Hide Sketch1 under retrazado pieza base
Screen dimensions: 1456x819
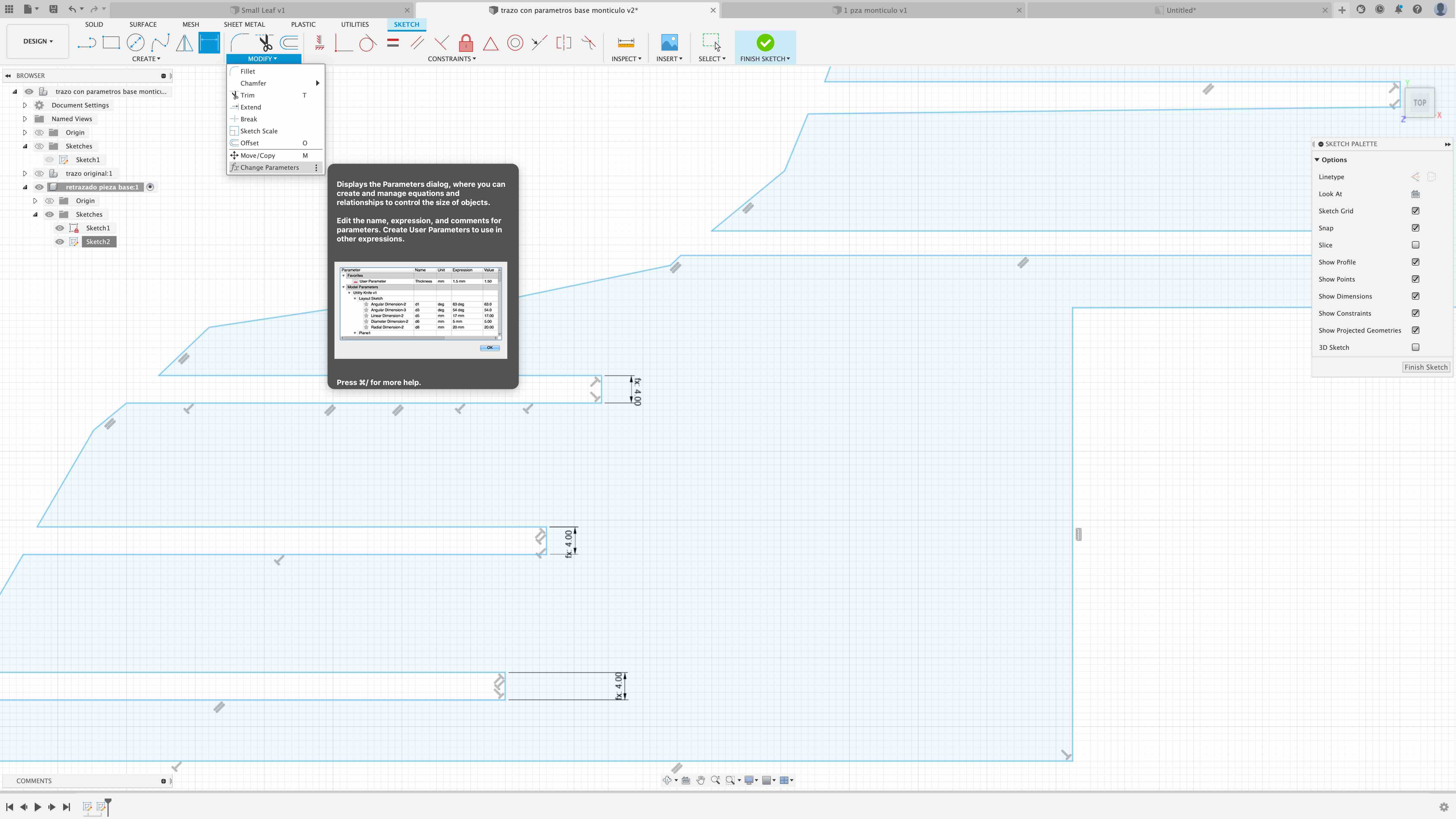tap(59, 228)
